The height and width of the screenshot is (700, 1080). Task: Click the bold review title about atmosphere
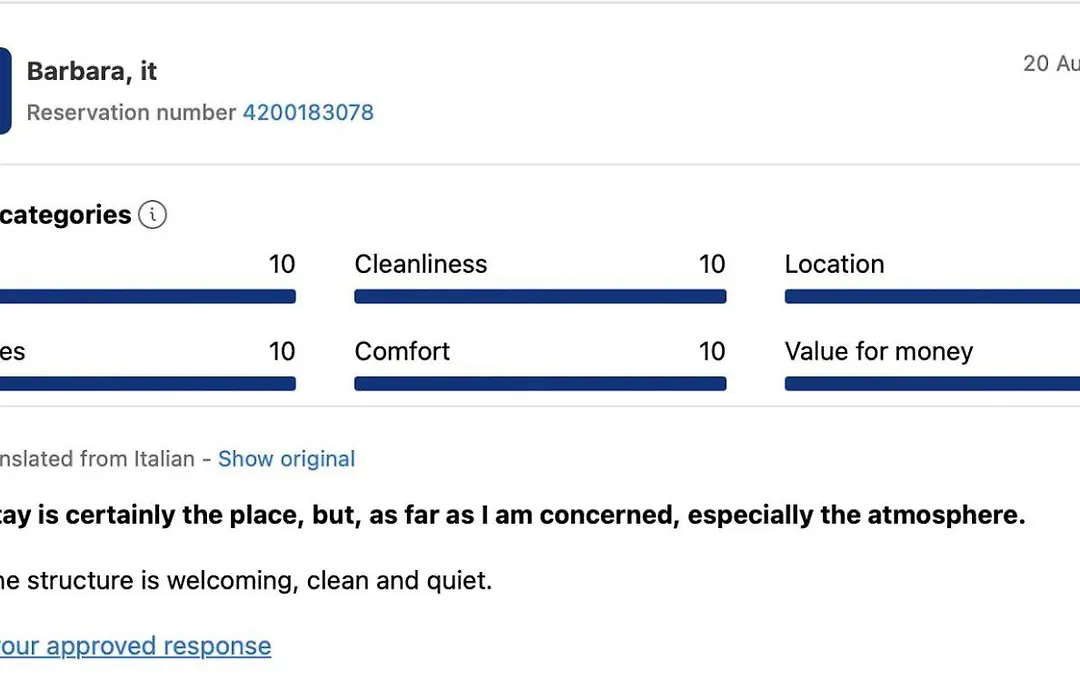[x=512, y=515]
